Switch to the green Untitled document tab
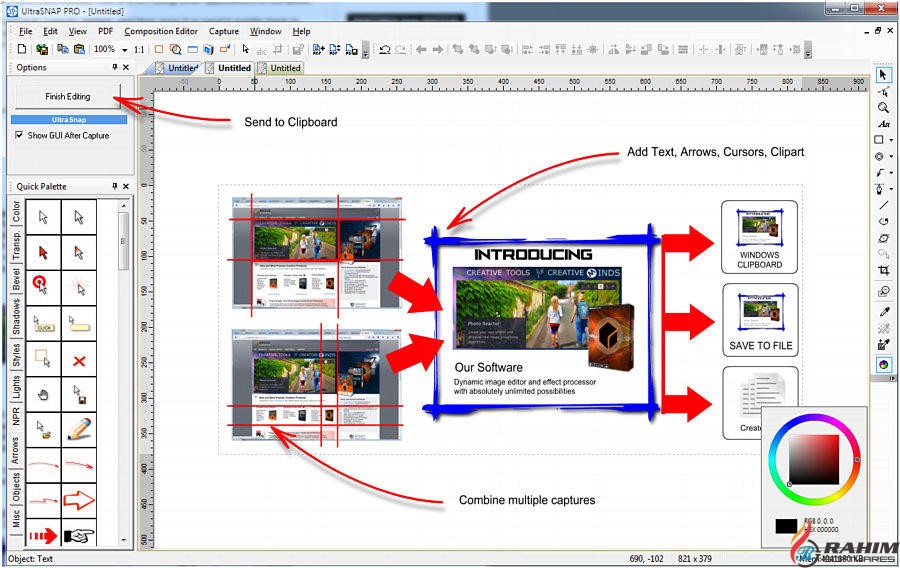This screenshot has width=900, height=568. click(280, 68)
